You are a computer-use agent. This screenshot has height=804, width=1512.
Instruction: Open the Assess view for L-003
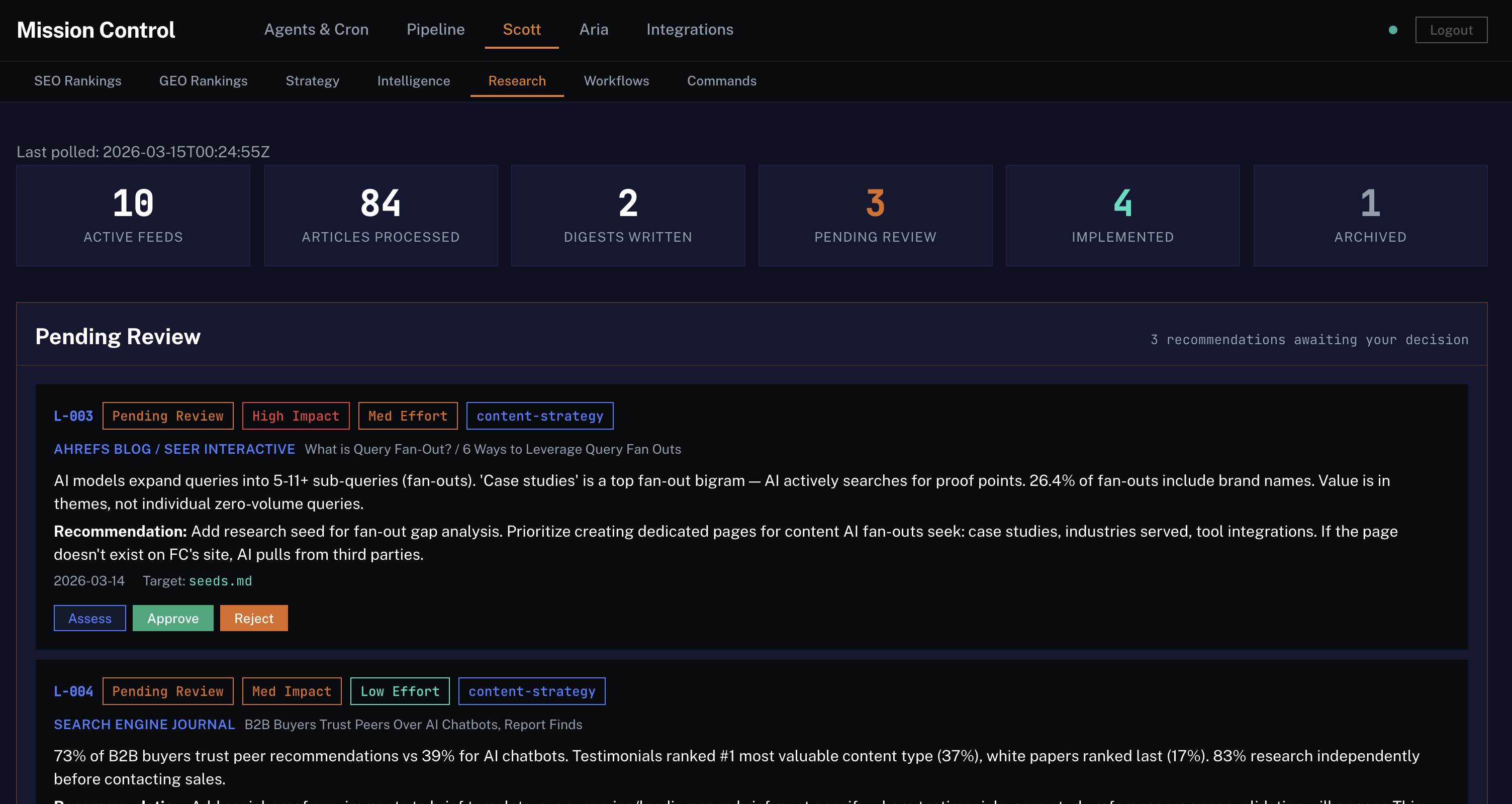pos(89,618)
